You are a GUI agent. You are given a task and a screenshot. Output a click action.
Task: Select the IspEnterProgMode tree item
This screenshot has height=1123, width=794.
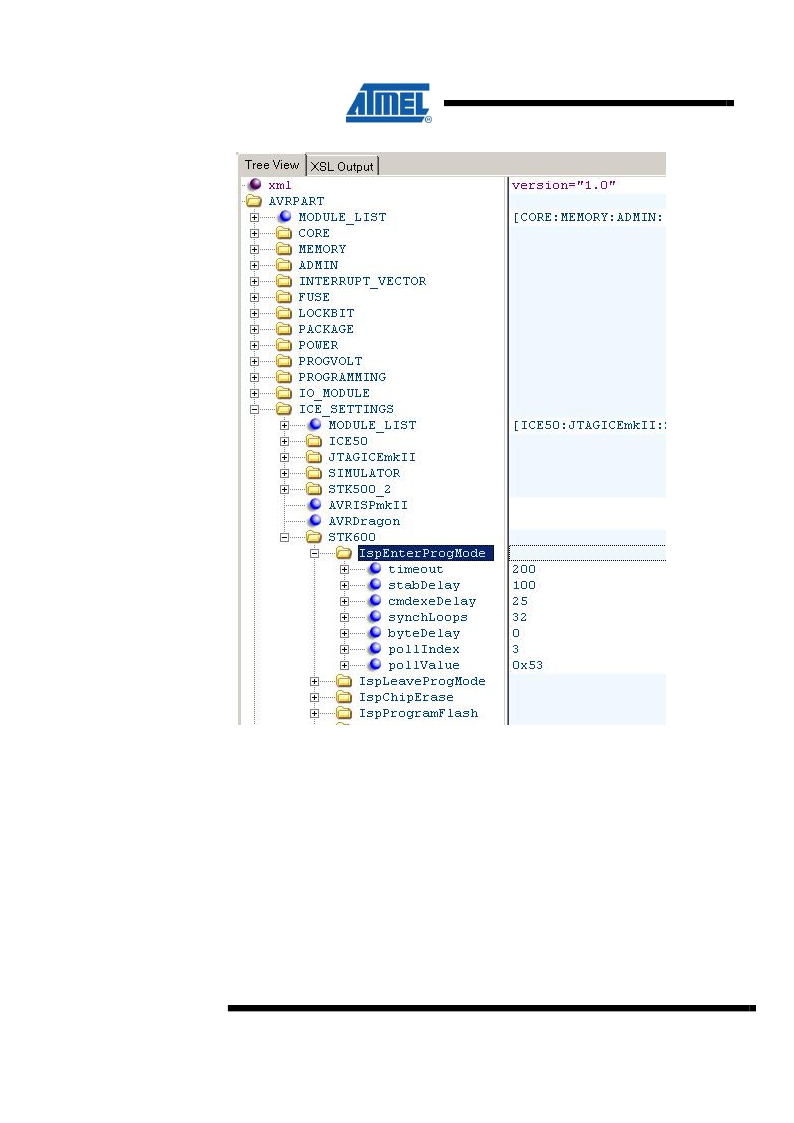click(x=425, y=553)
